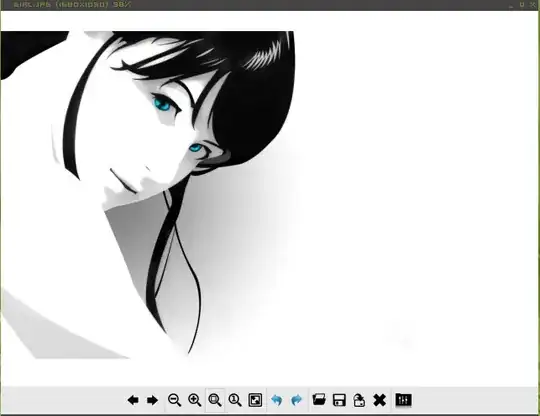This screenshot has width=540, height=416.
Task: Go to the next image with the right arrow
Action: [153, 400]
